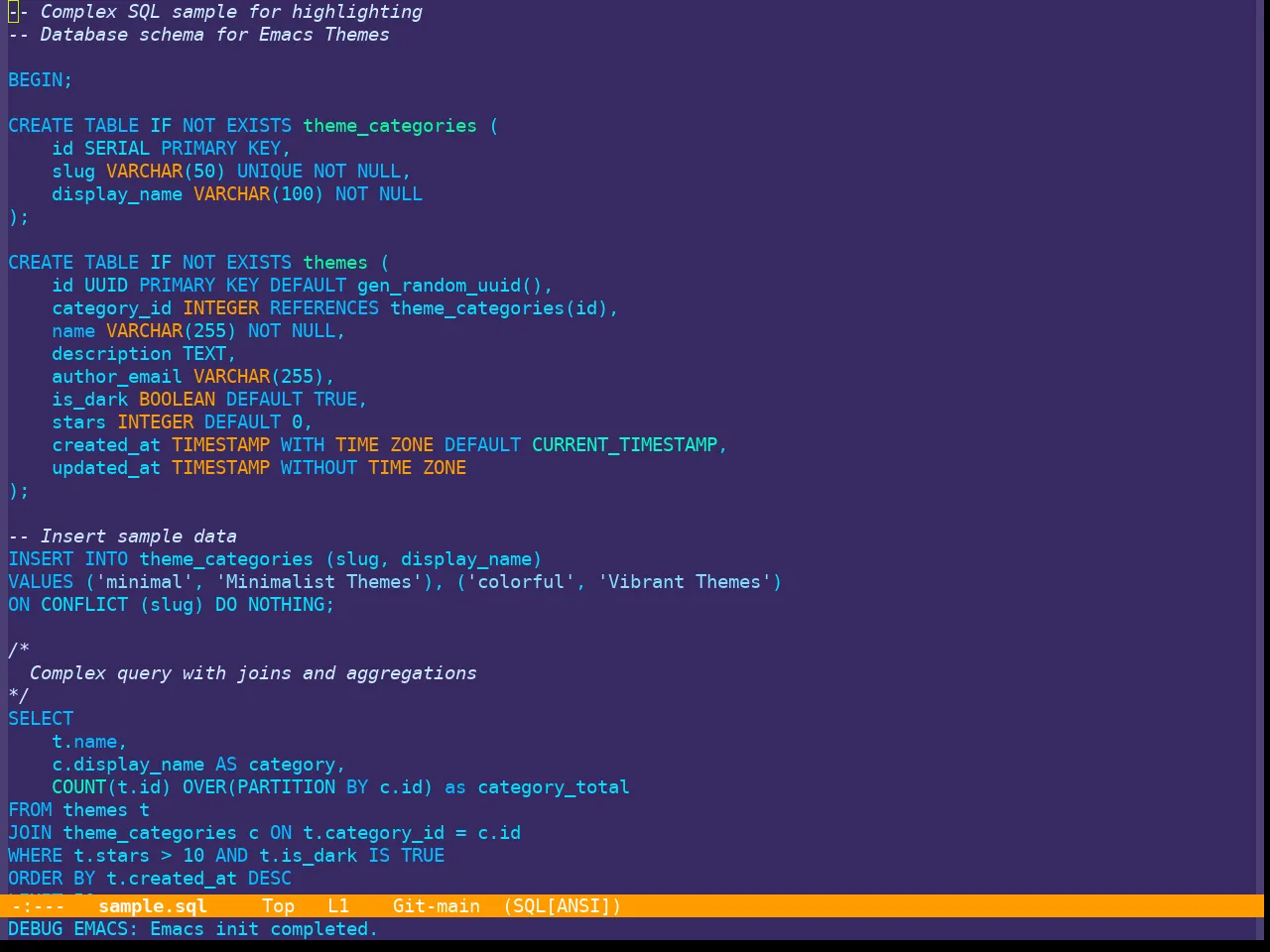1270x952 pixels.
Task: Click the sample.sql buffer name in mode line
Action: click(x=153, y=905)
